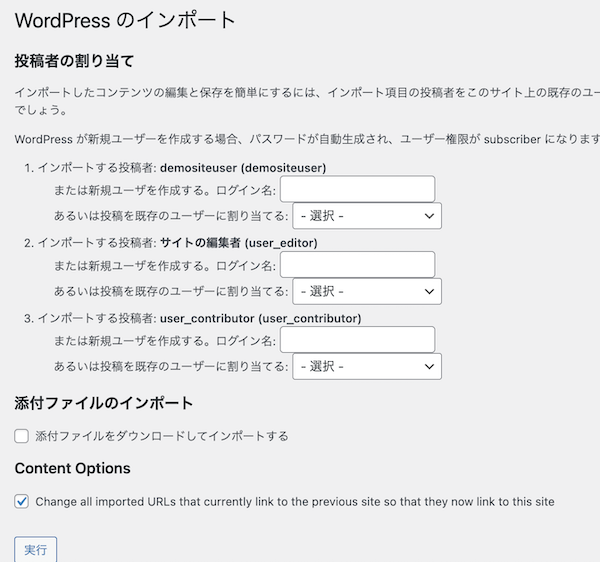Open user assignment dropdown for user_contributor
The height and width of the screenshot is (562, 600).
[x=366, y=366]
